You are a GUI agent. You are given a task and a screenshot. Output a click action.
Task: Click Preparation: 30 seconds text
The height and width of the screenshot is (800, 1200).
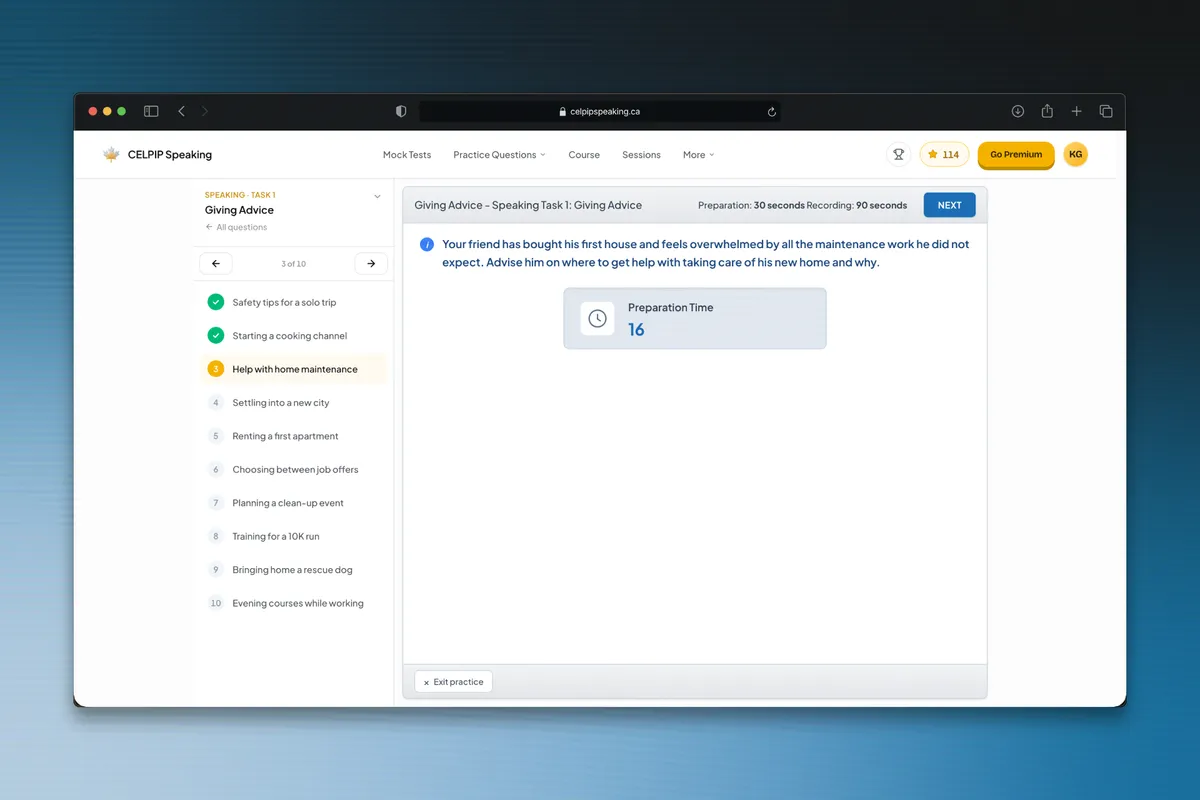tap(751, 205)
